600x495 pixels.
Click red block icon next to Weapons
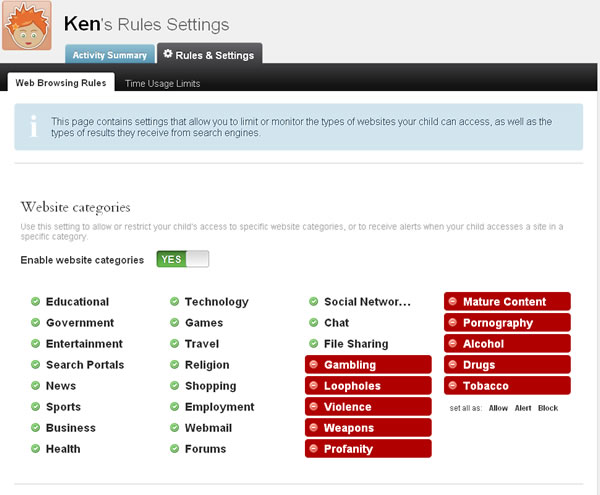point(314,428)
